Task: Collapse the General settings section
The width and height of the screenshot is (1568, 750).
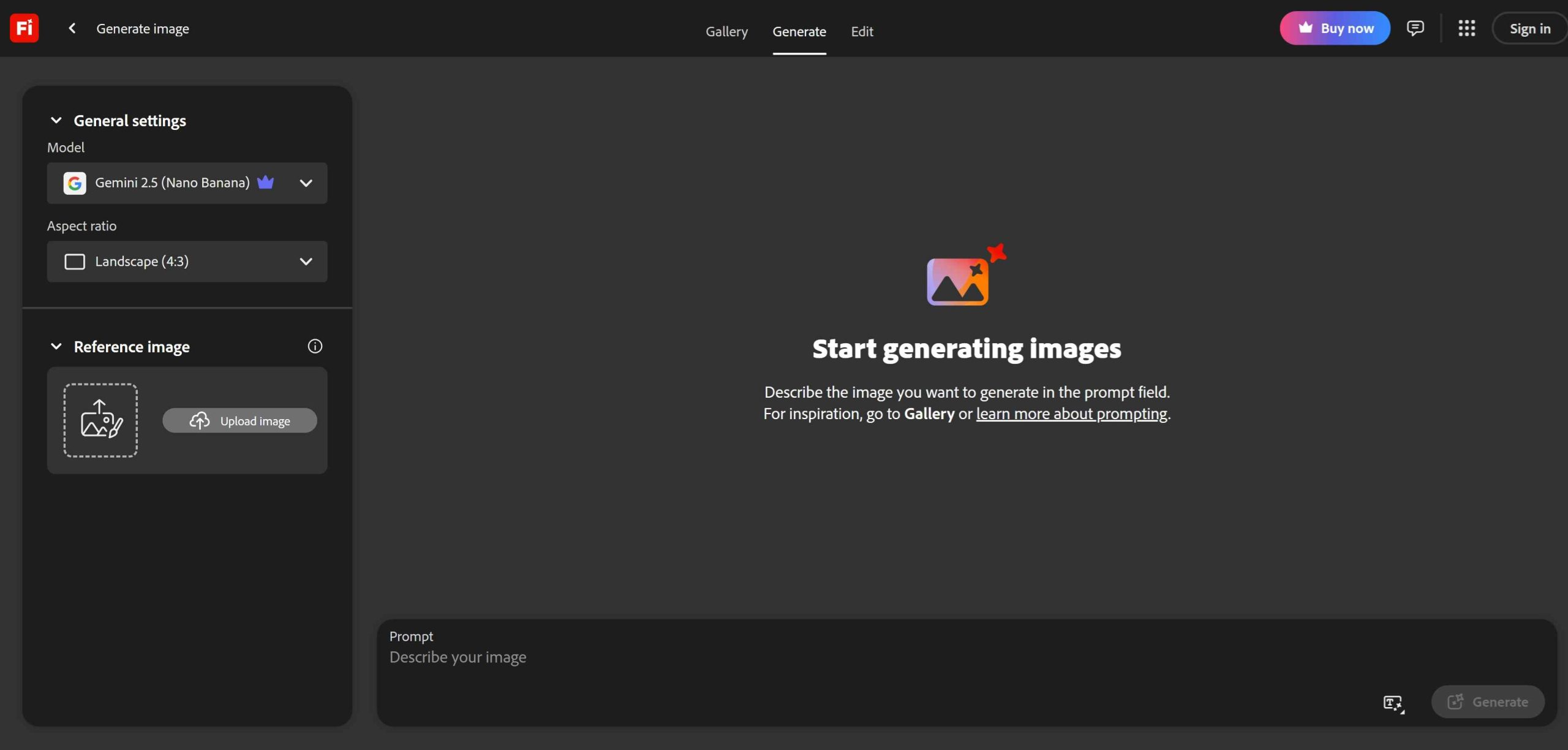Action: pyautogui.click(x=56, y=121)
